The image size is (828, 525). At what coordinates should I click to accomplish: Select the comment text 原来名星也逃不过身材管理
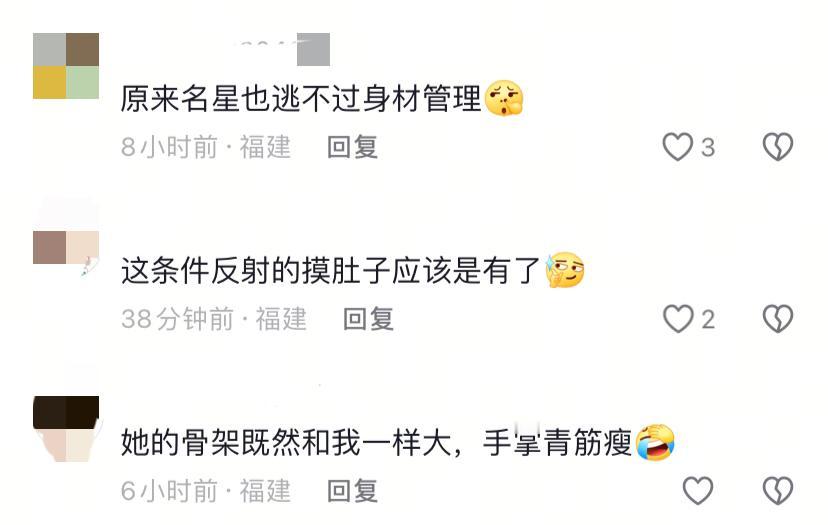[x=301, y=98]
